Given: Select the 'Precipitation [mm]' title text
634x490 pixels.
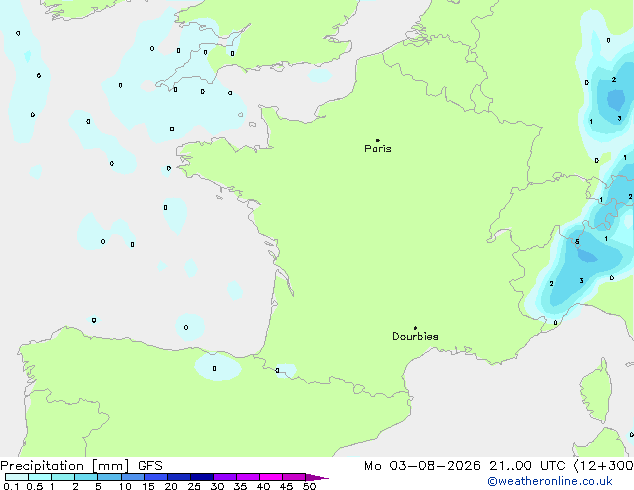Looking at the screenshot, I should (x=65, y=466).
